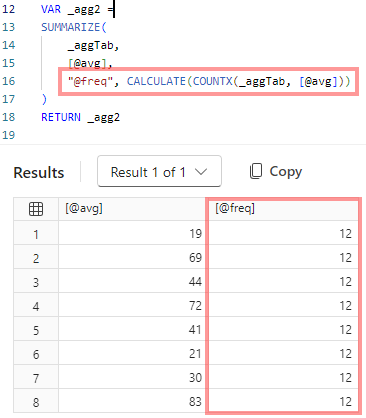Click the CALCULATE function on line 16
Viewport: 366px width, 418px height.
tap(156, 81)
